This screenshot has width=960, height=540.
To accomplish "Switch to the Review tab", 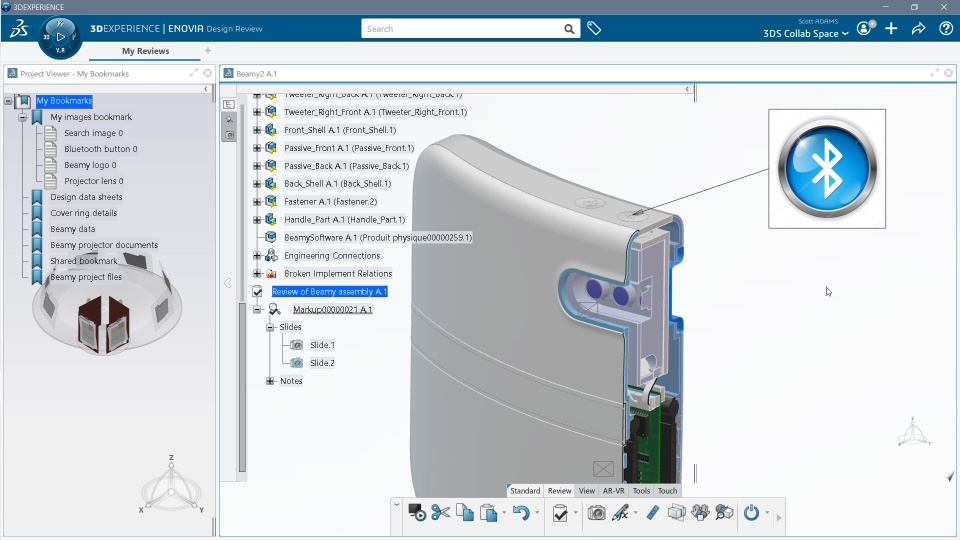I will coord(559,490).
